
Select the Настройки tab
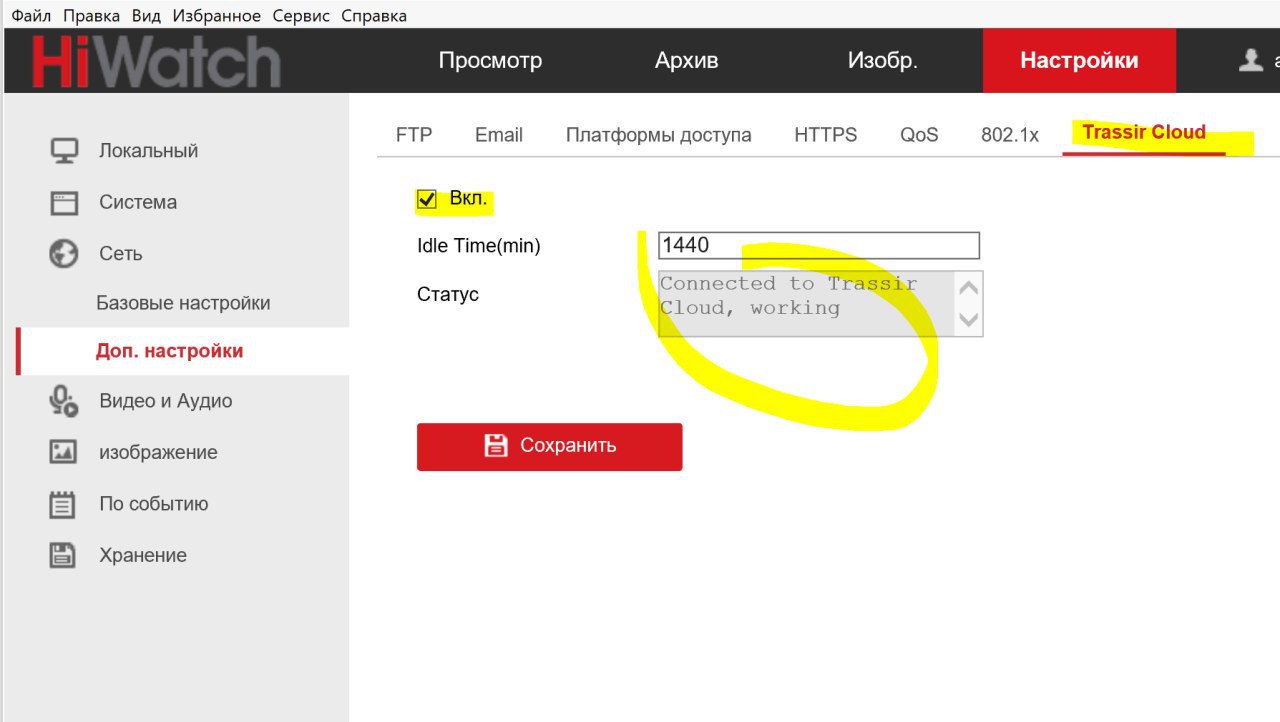tap(1079, 61)
